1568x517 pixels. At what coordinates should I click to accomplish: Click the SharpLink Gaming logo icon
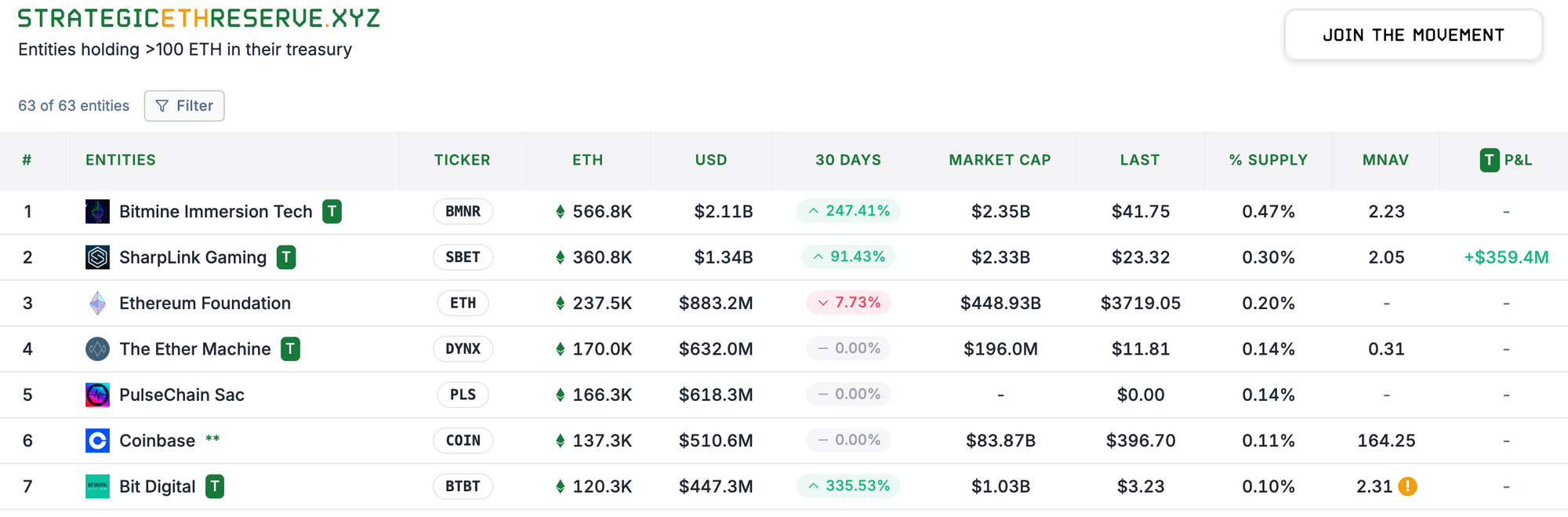97,257
